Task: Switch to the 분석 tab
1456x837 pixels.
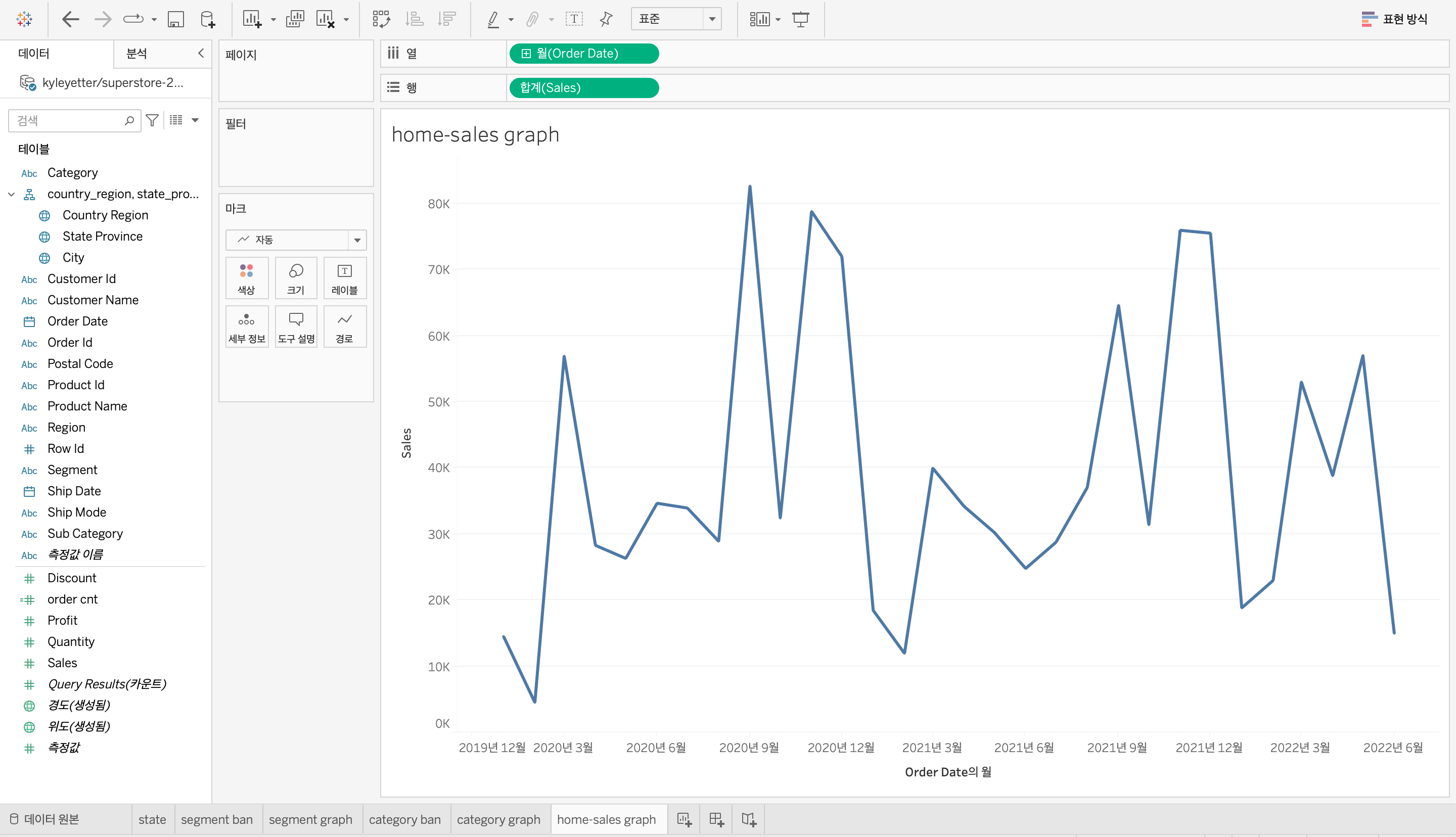Action: tap(137, 54)
